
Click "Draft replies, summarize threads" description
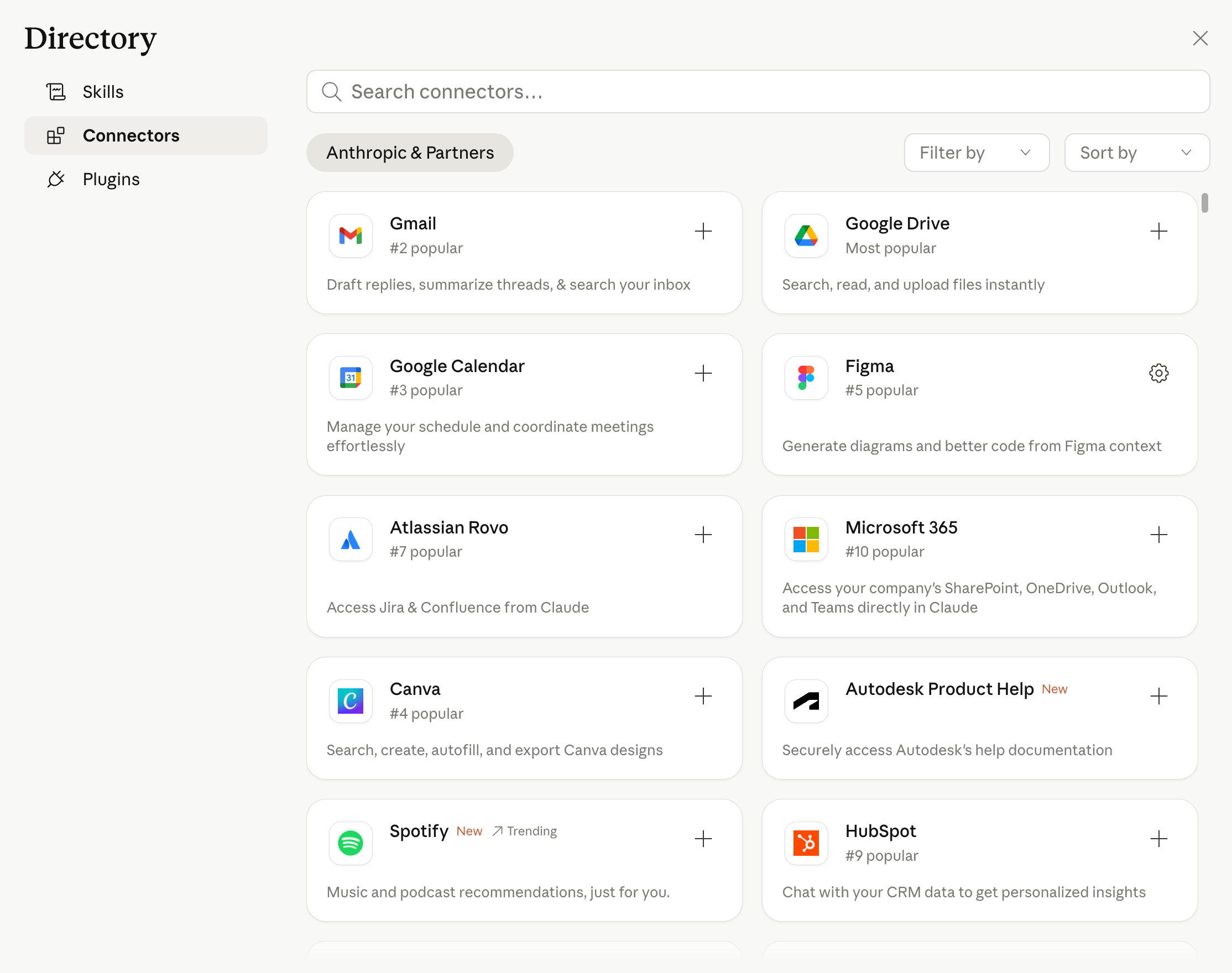pyautogui.click(x=508, y=285)
